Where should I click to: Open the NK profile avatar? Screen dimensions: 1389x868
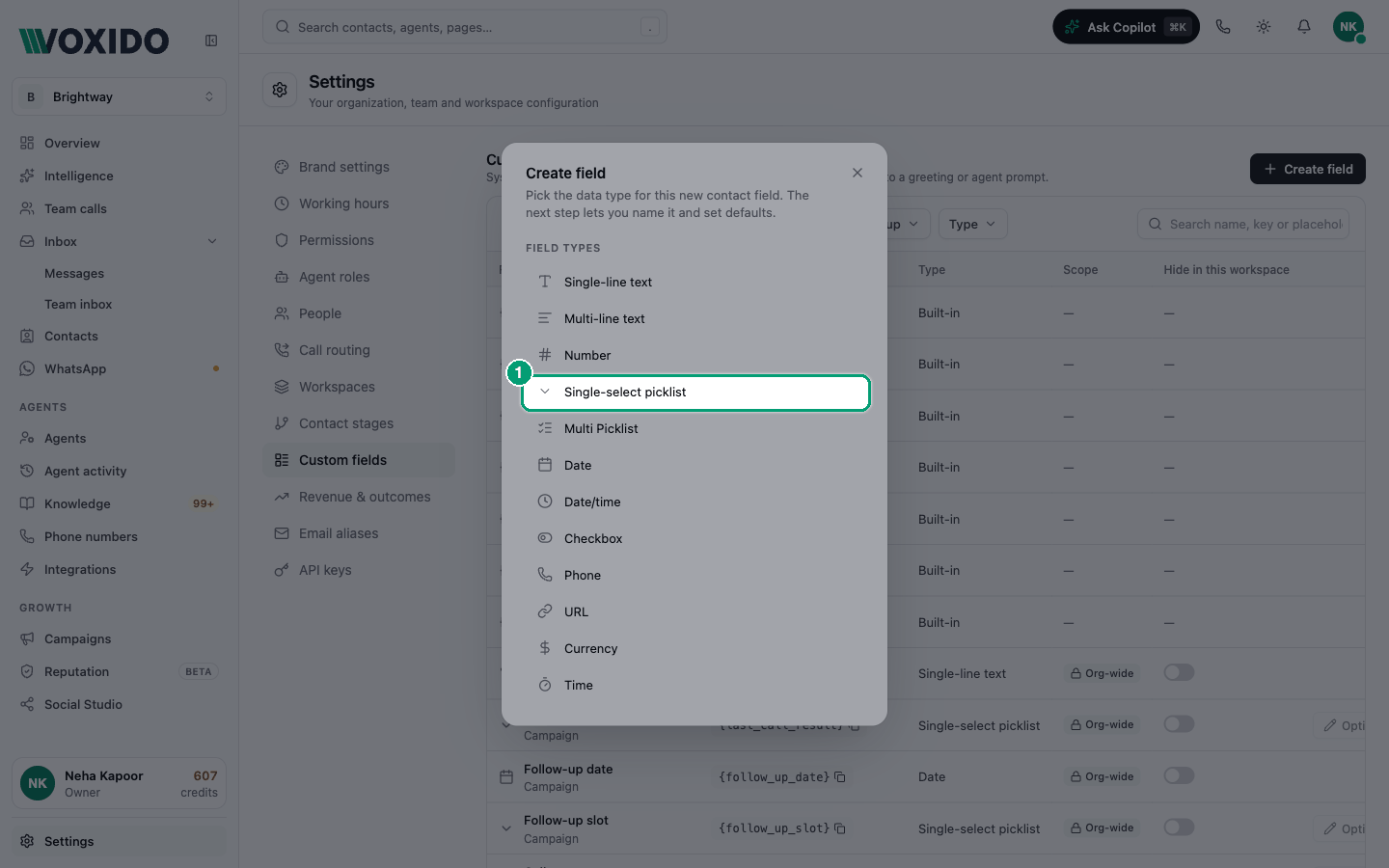[1348, 27]
